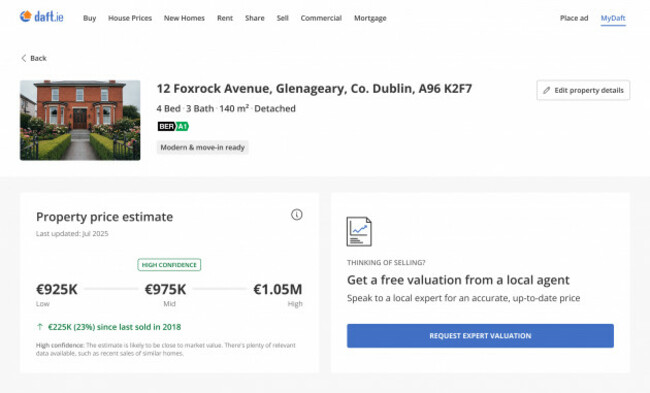The width and height of the screenshot is (650, 393).
Task: Click the pencil icon in Edit property details
Action: (x=546, y=90)
